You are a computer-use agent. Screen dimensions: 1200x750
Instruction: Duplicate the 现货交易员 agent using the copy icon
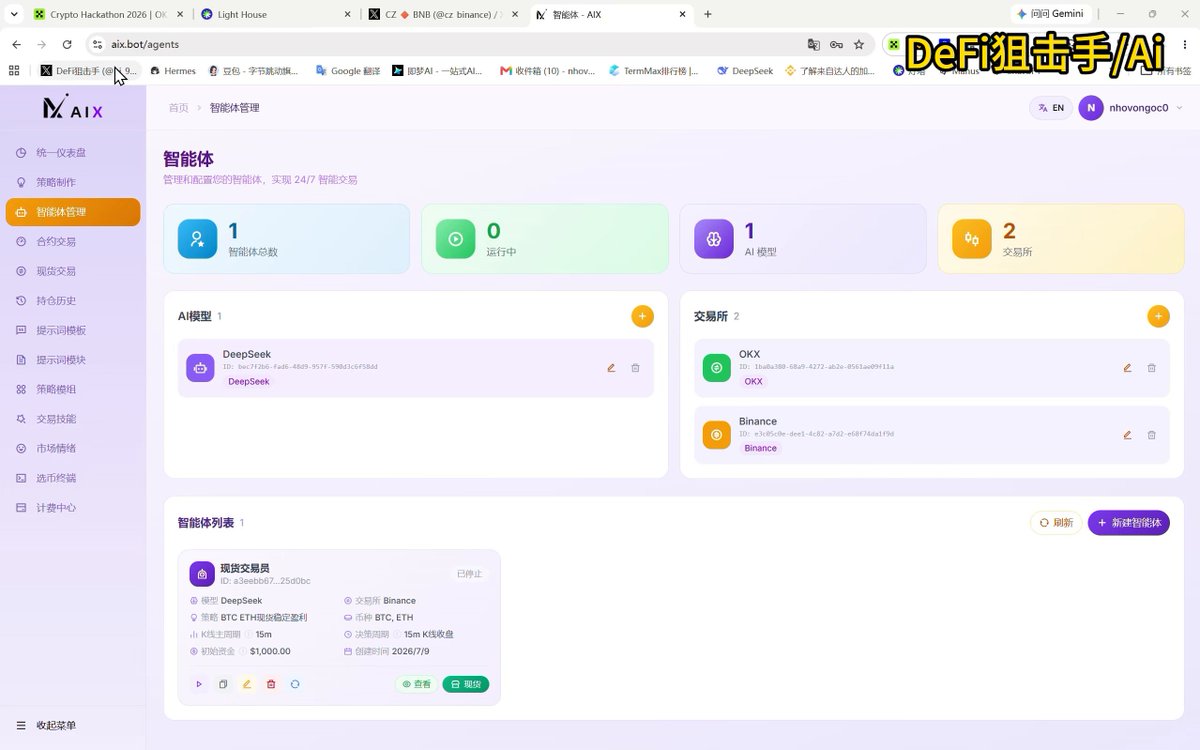pyautogui.click(x=223, y=684)
